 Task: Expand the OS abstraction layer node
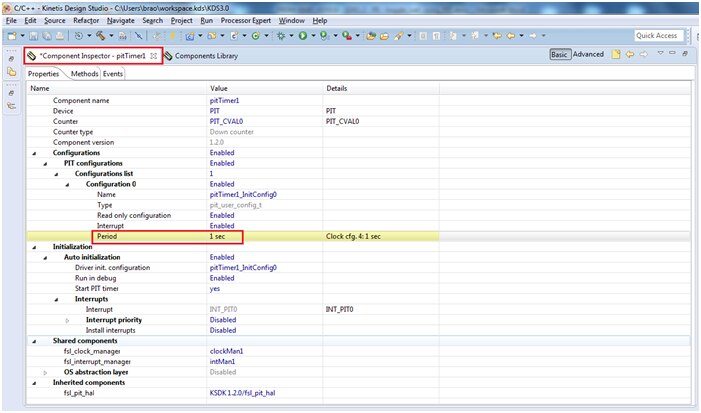[x=44, y=372]
